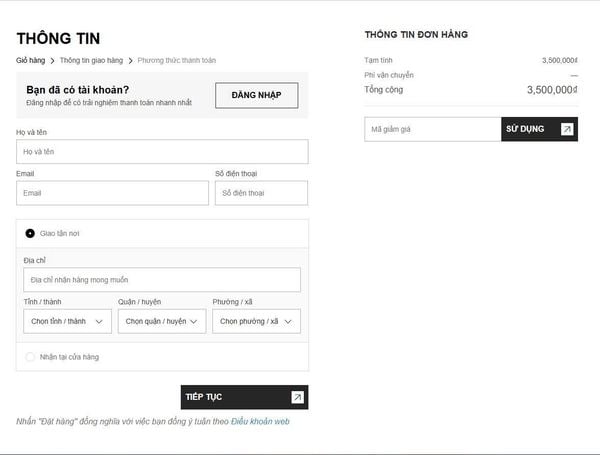The width and height of the screenshot is (600, 455).
Task: Click chevron arrow after Thông tin giao hàng
Action: coord(130,61)
